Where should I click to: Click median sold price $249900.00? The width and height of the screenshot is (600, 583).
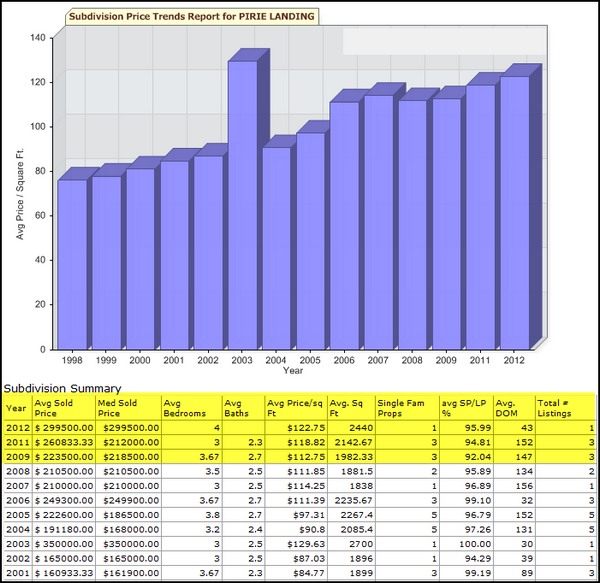pos(131,500)
